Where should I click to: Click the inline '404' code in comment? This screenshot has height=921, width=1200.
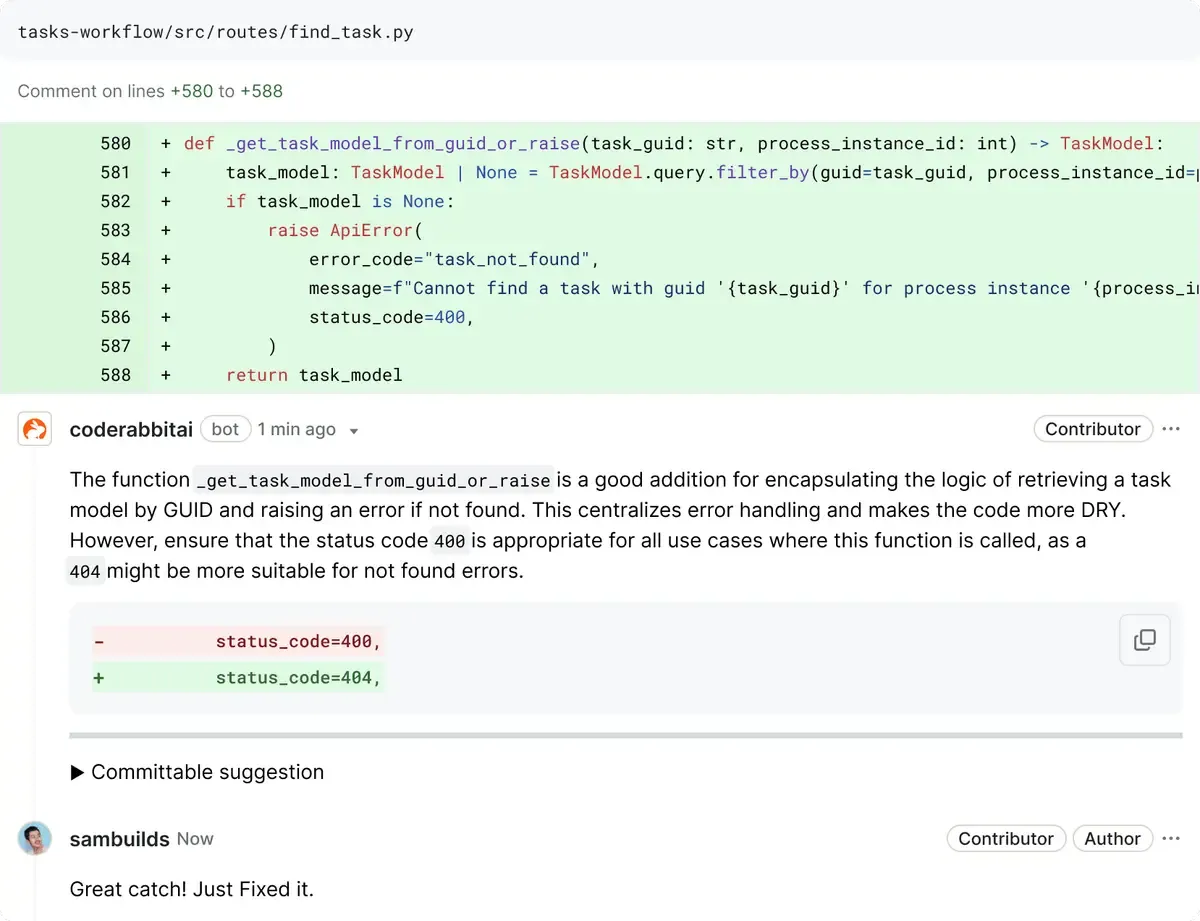tap(86, 573)
